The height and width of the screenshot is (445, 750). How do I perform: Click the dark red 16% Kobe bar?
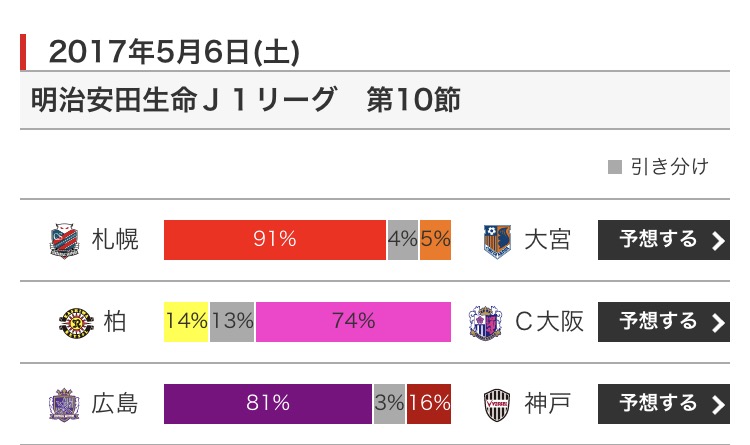pos(428,404)
